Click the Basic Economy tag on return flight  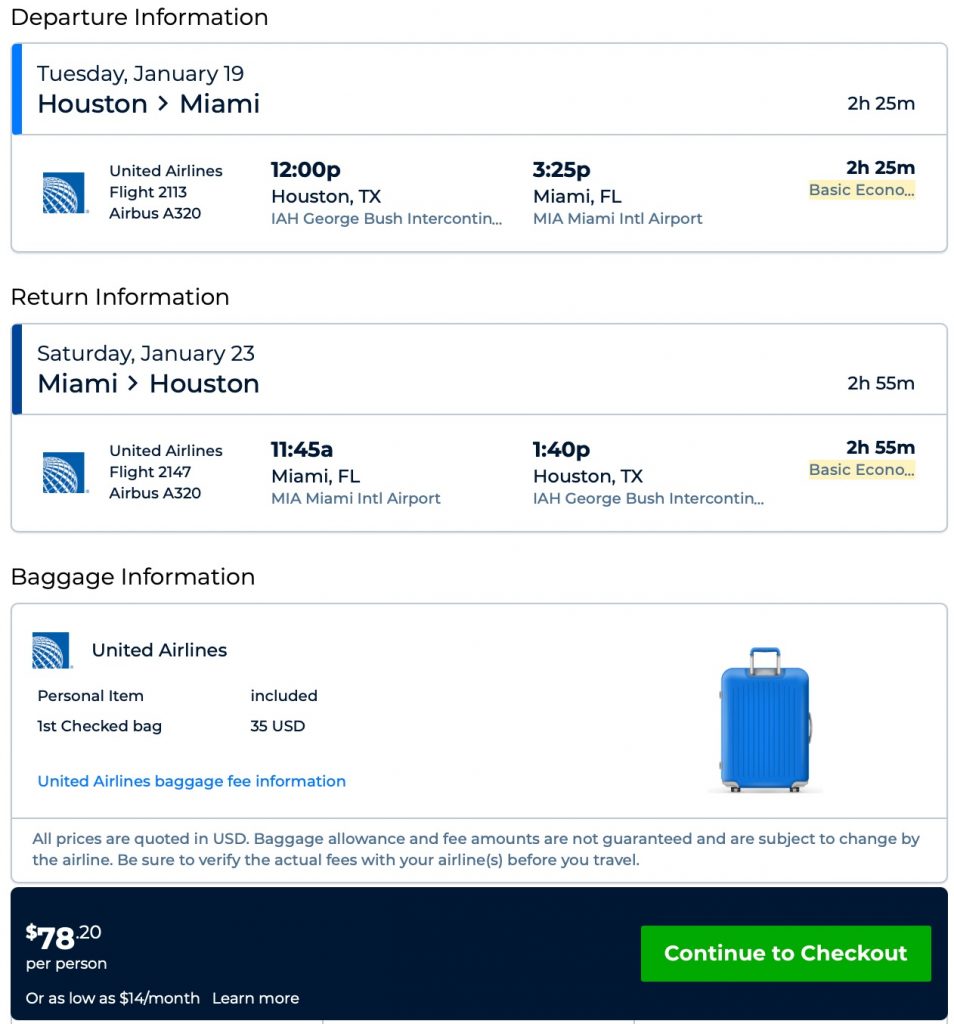coord(861,470)
